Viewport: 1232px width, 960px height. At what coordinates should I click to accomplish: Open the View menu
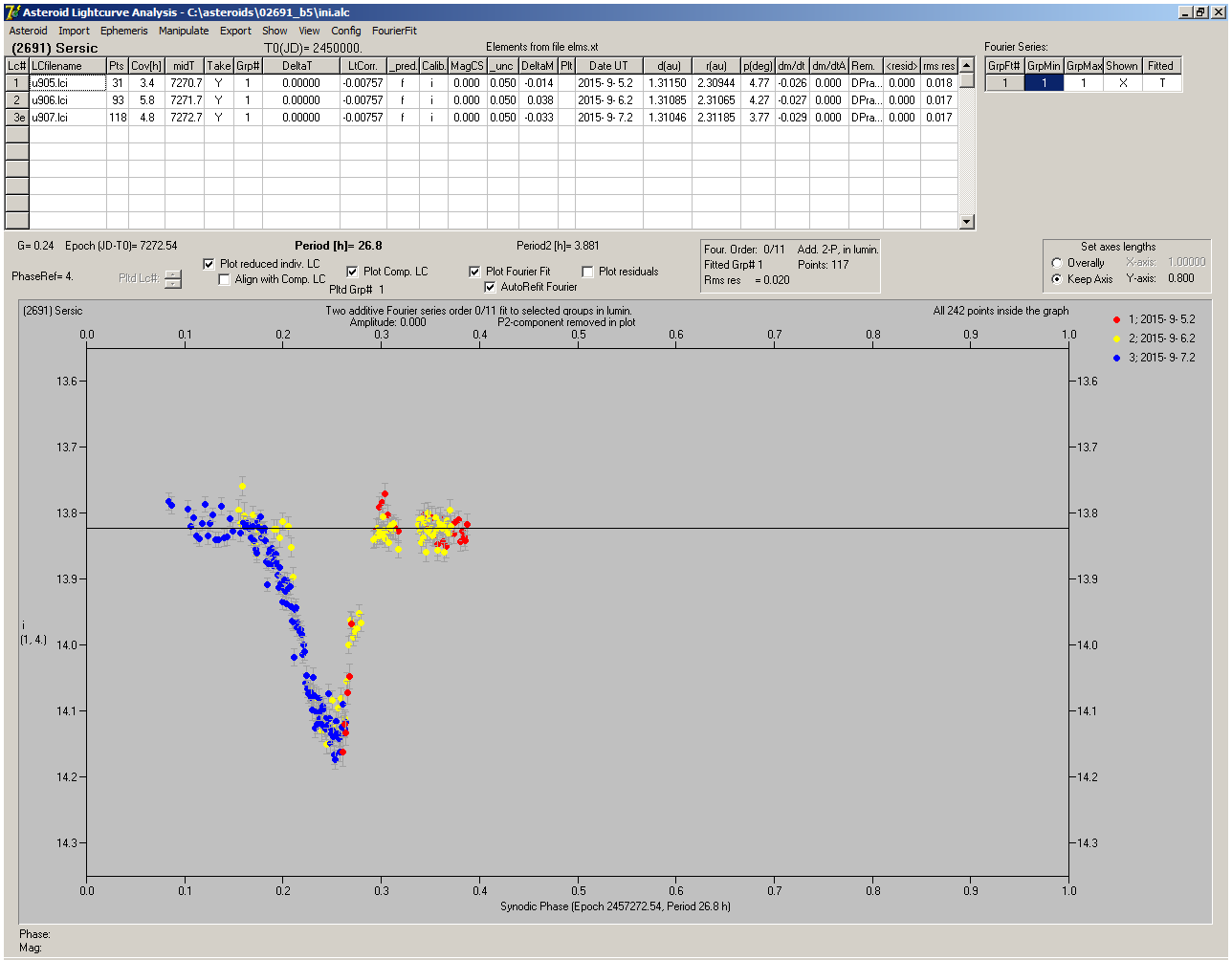(309, 31)
